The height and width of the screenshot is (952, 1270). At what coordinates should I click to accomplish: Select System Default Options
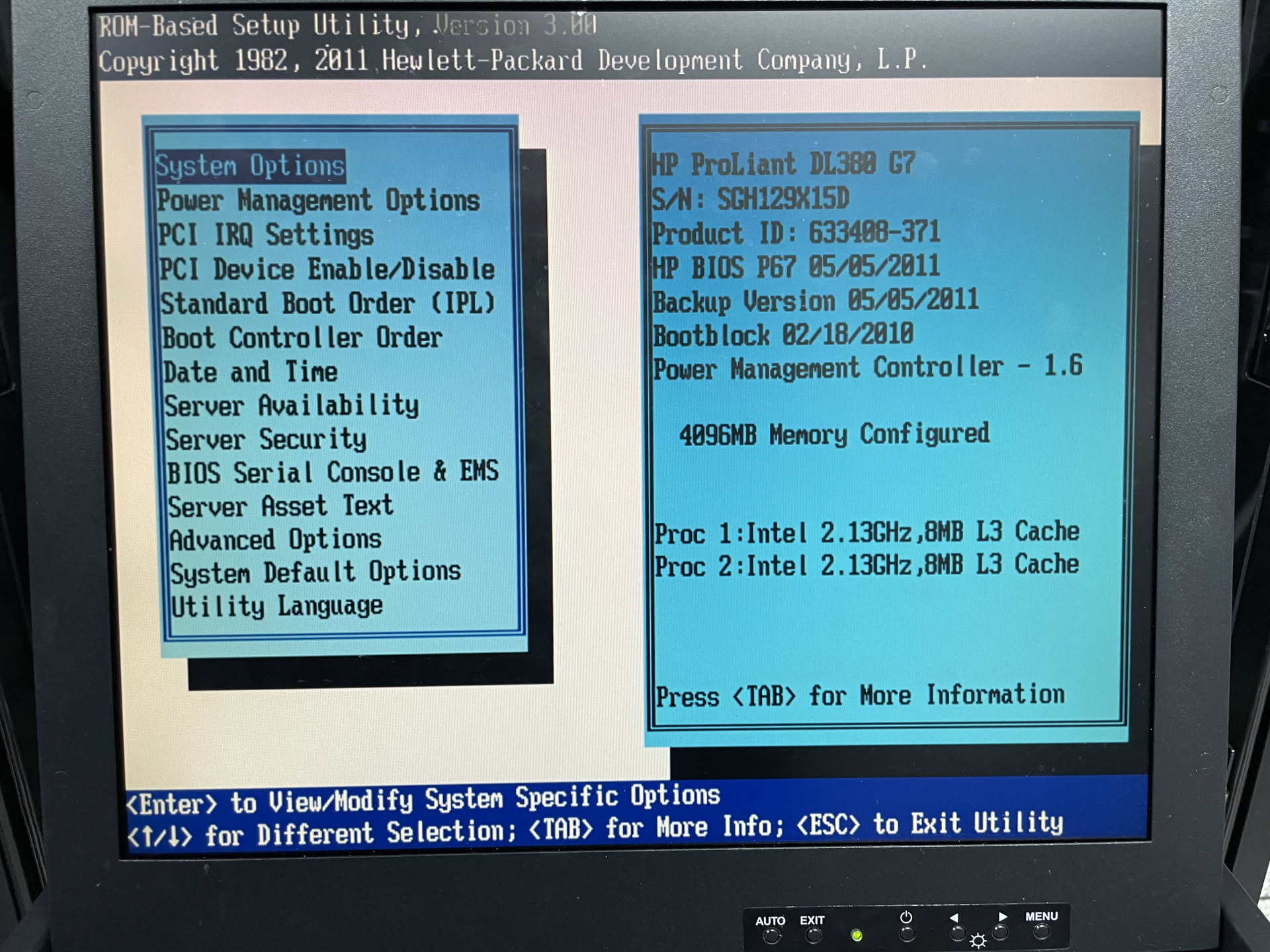click(x=316, y=573)
